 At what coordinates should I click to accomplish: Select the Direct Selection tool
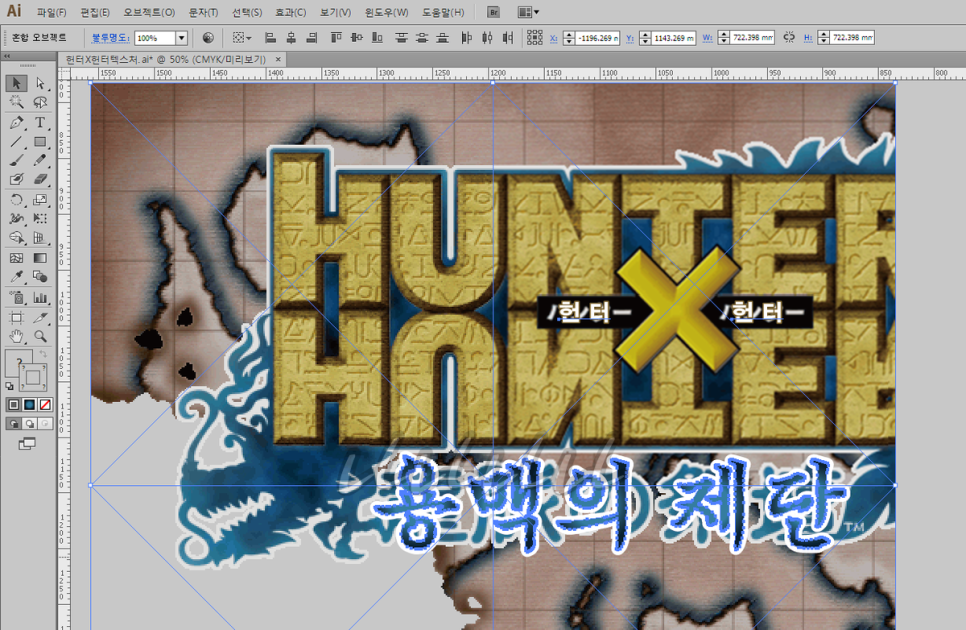click(x=40, y=83)
